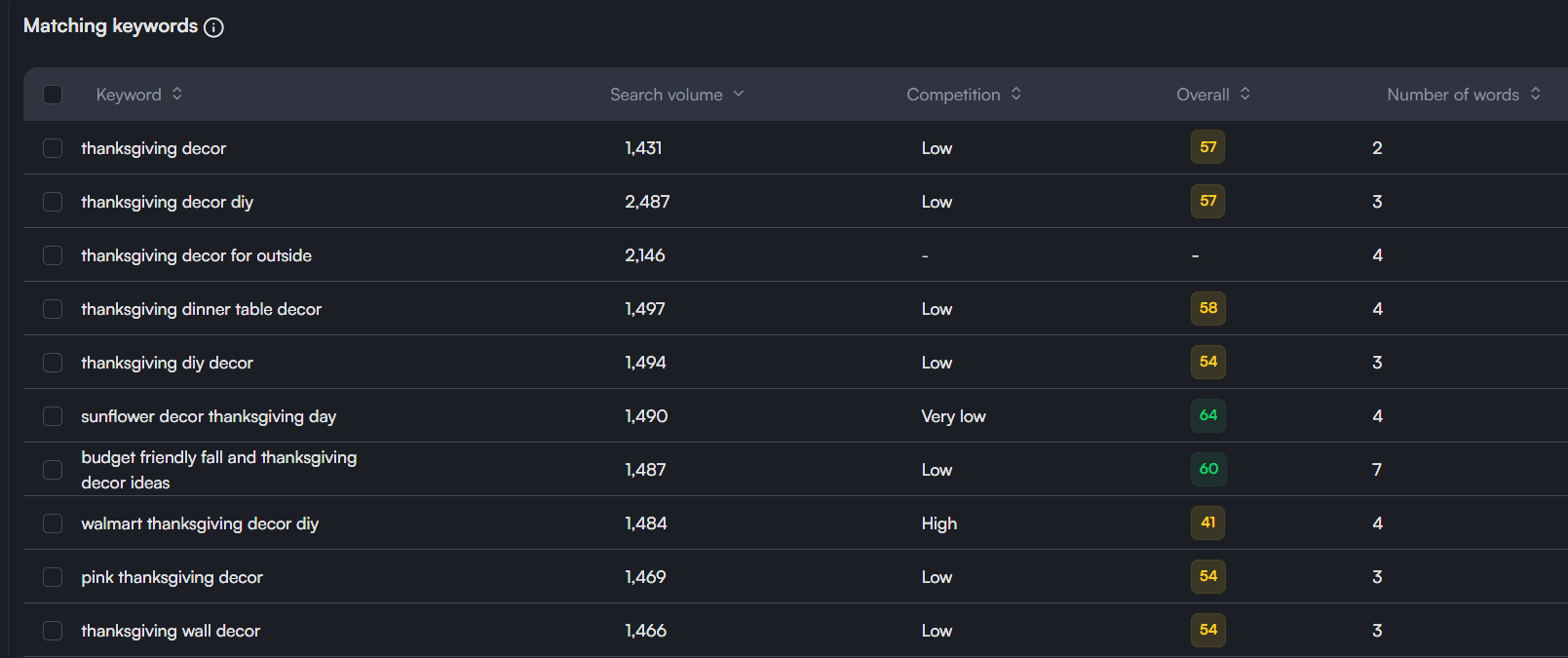
Task: Click the green 64 score badge
Action: point(1208,415)
